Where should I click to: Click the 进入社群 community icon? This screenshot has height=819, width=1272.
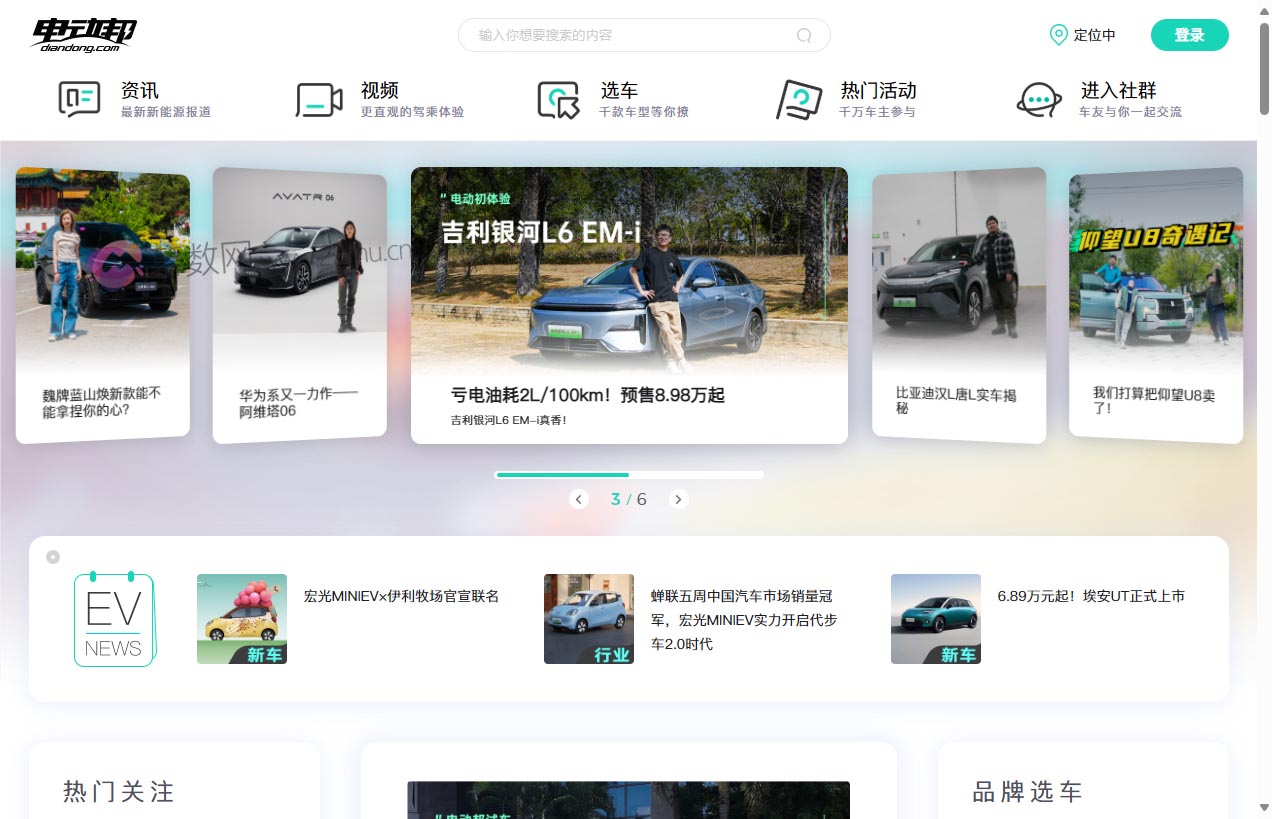coord(1039,99)
